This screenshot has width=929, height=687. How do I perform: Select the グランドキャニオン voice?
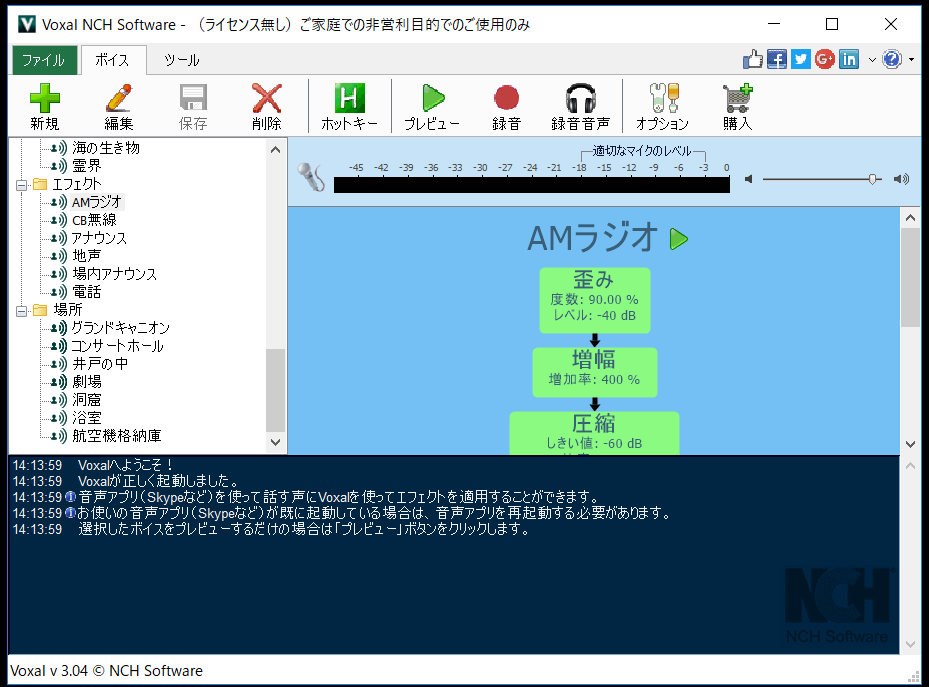tap(120, 328)
